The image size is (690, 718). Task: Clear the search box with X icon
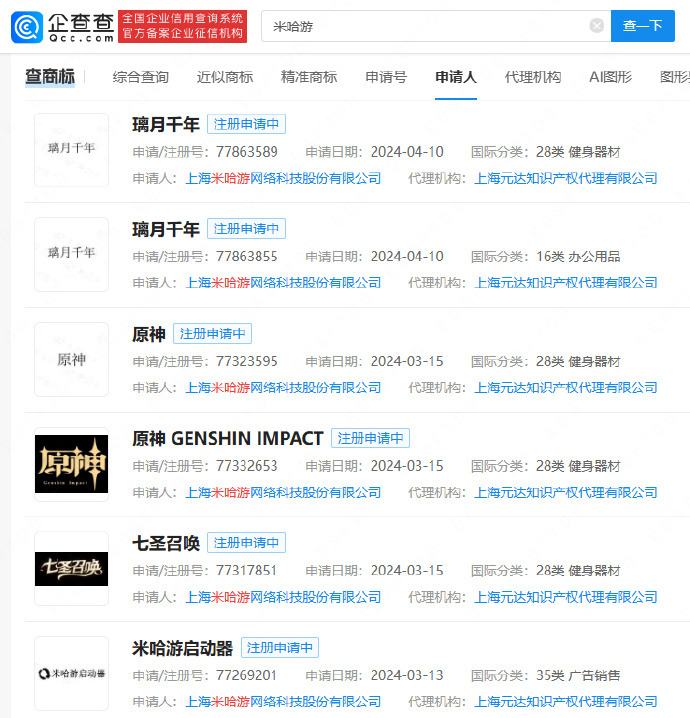596,26
